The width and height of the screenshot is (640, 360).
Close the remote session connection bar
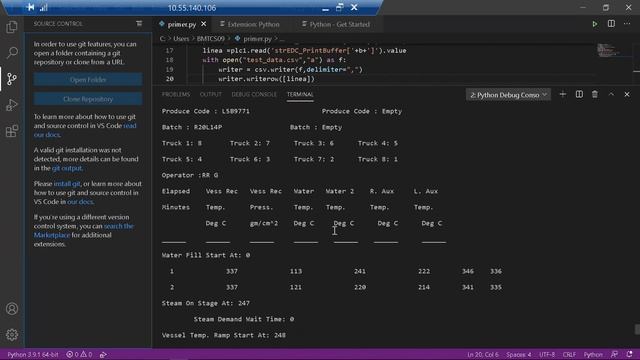[x=354, y=7]
